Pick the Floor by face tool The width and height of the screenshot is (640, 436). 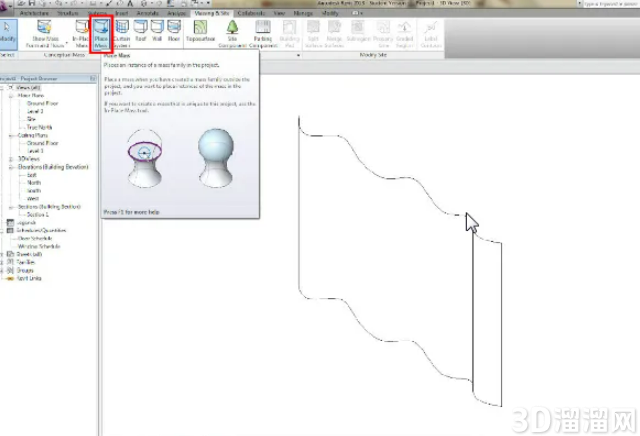[174, 31]
